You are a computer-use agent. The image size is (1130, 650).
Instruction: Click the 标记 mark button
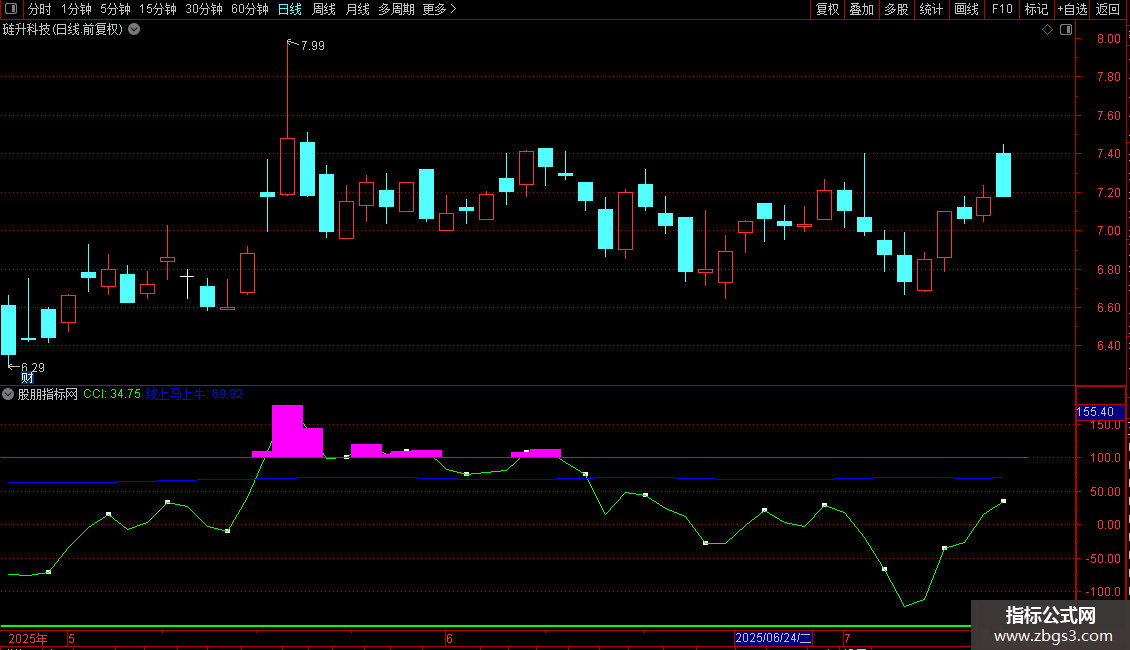point(1036,9)
